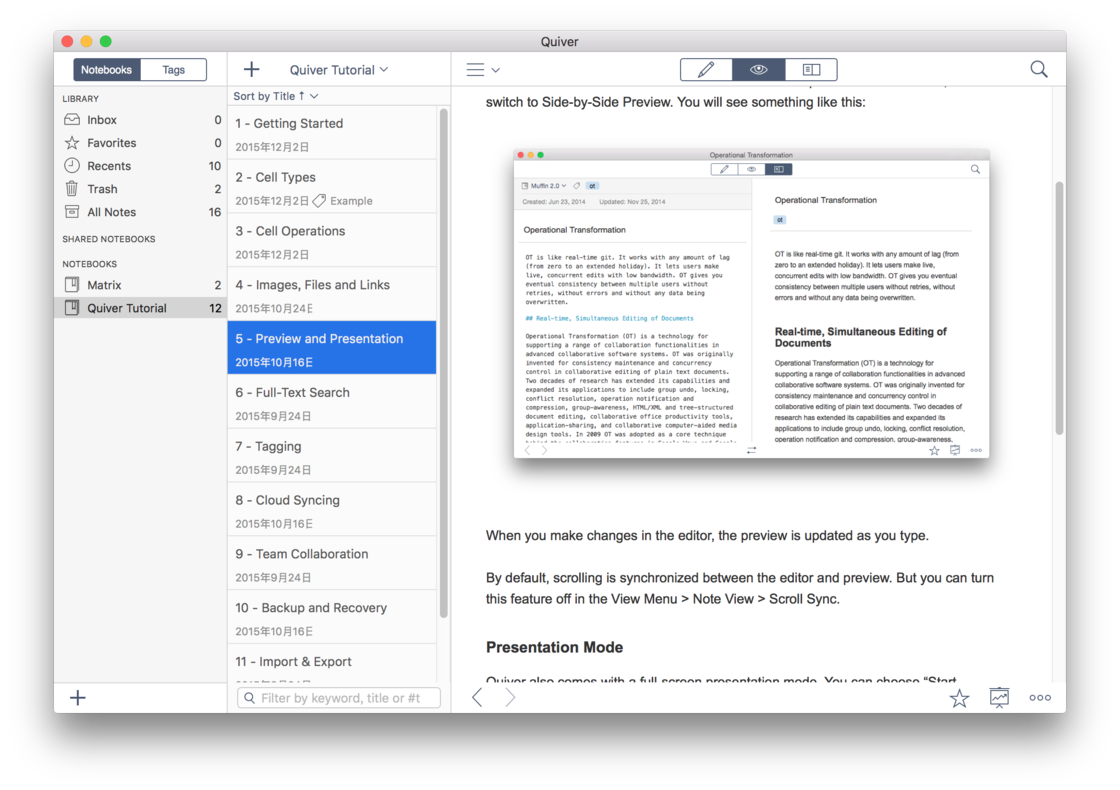Add a new note with the plus icon
The height and width of the screenshot is (790, 1120).
[251, 69]
